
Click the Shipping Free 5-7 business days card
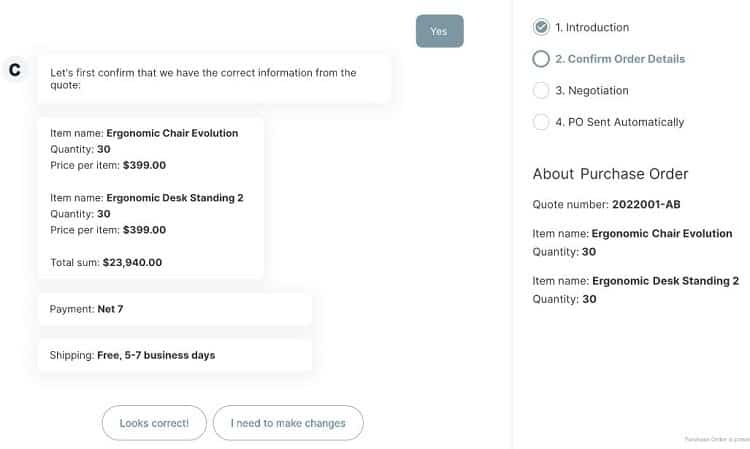[175, 355]
